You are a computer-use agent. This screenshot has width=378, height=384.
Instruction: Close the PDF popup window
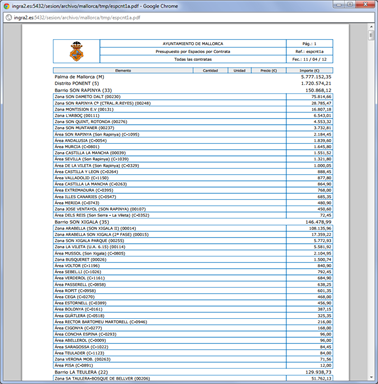point(364,5)
